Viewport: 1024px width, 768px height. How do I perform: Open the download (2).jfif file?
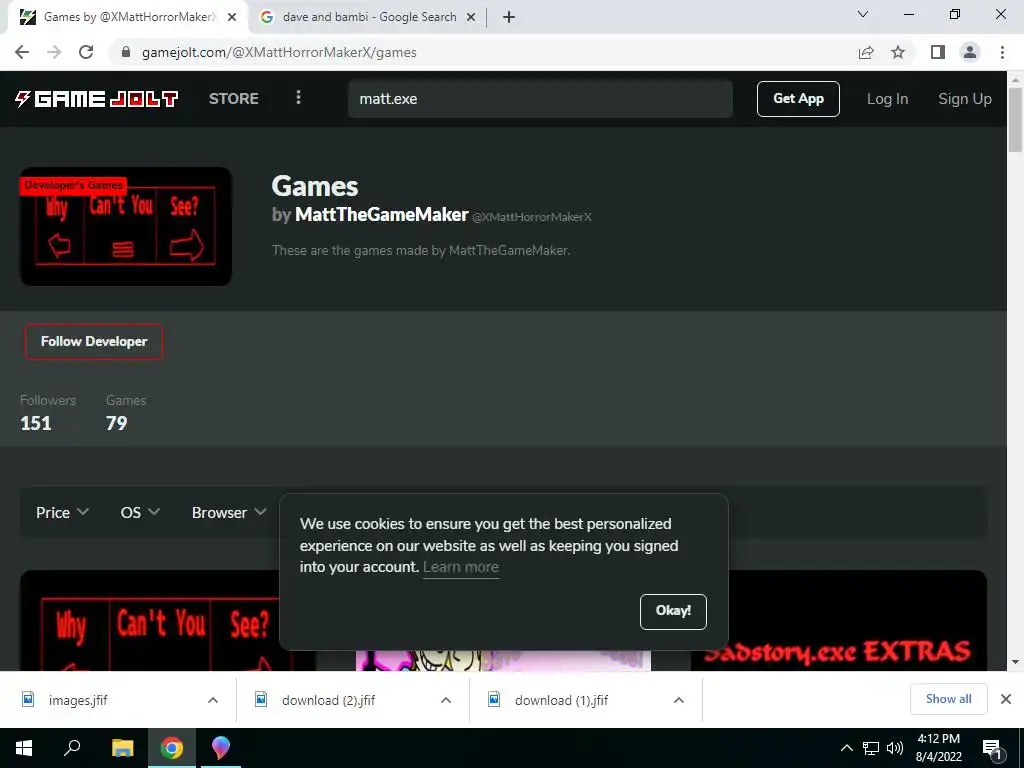point(328,700)
